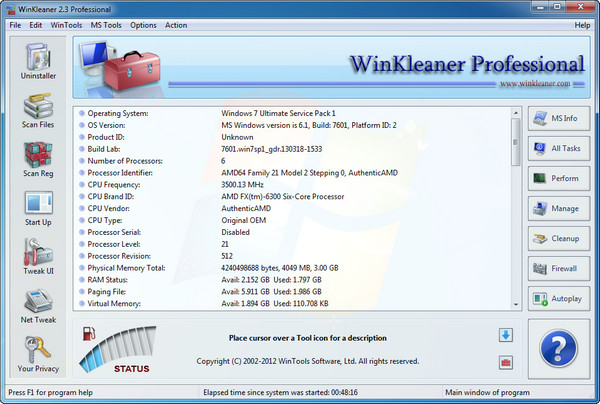Select the CPU Vendor row
600x404 pixels.
click(x=293, y=208)
